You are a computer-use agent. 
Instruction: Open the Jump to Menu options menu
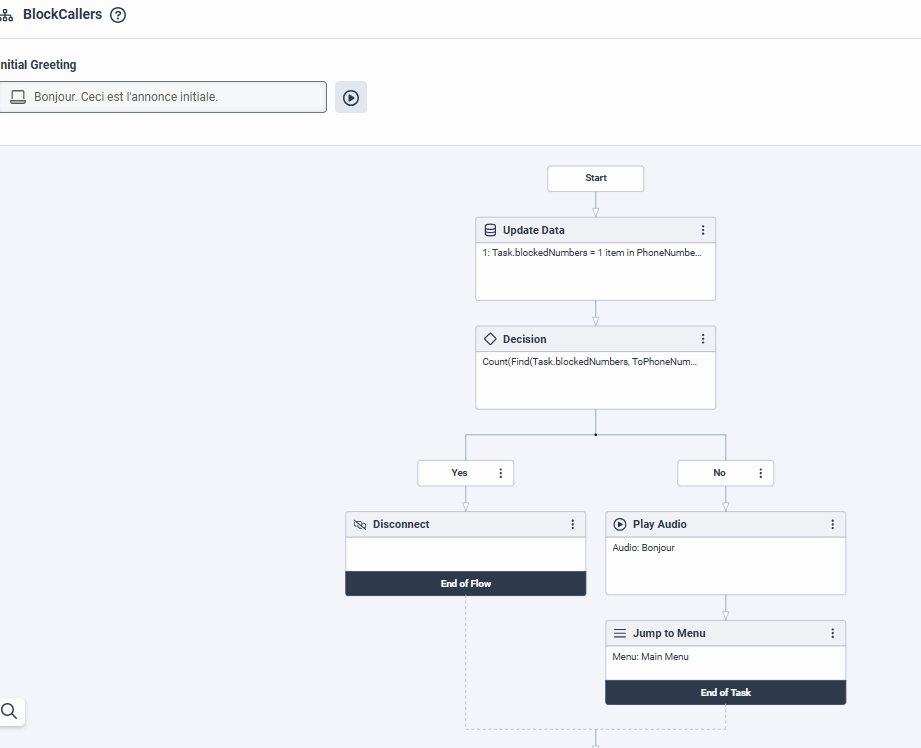pyautogui.click(x=833, y=633)
